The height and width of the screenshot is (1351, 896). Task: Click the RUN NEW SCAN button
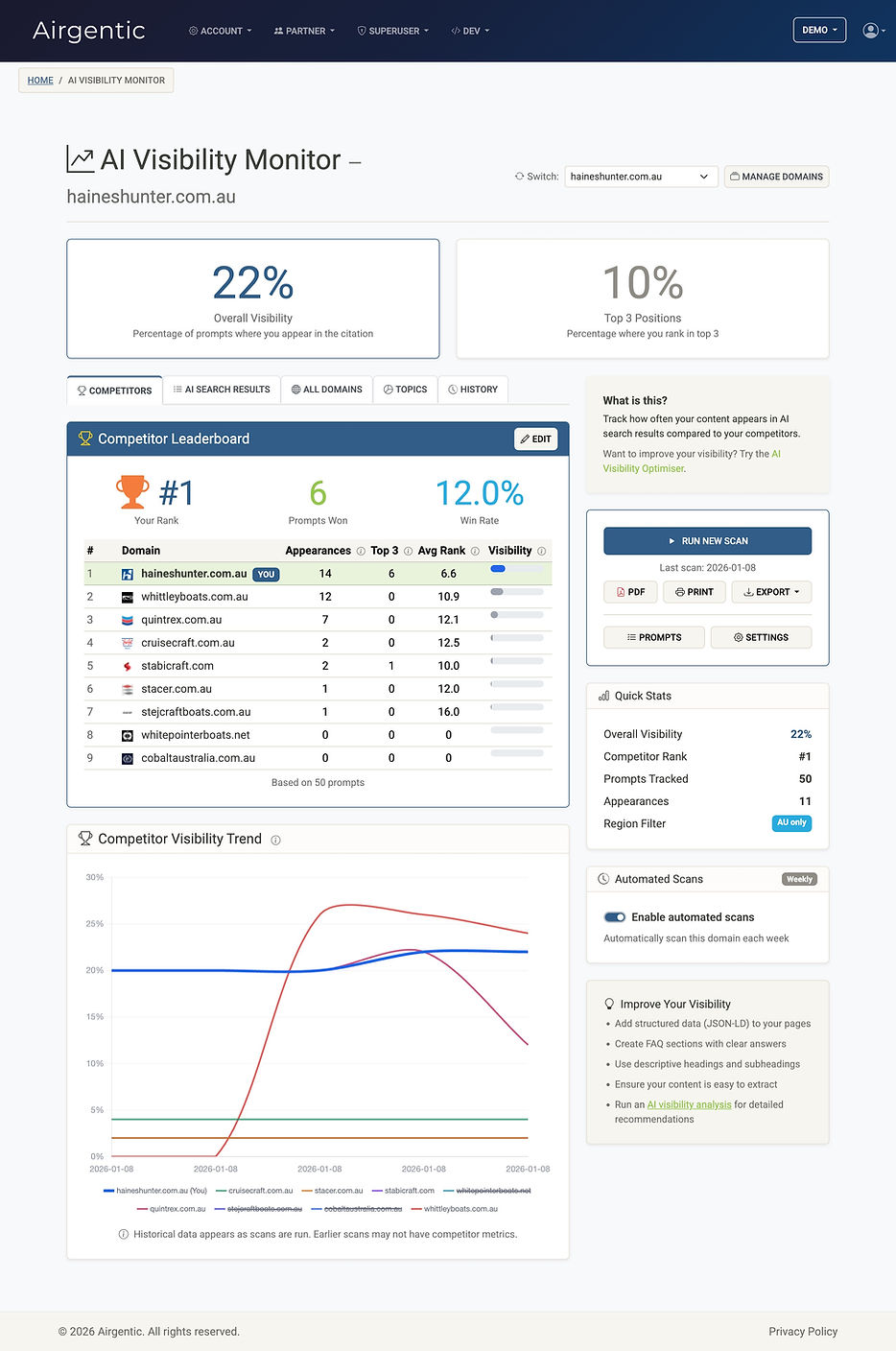click(x=707, y=541)
